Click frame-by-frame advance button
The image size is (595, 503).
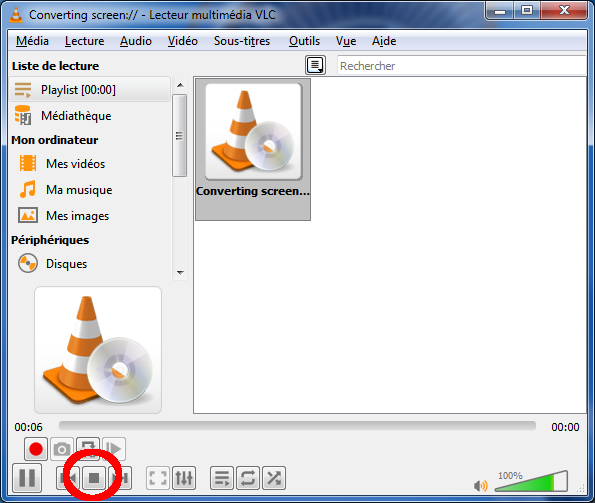point(114,449)
